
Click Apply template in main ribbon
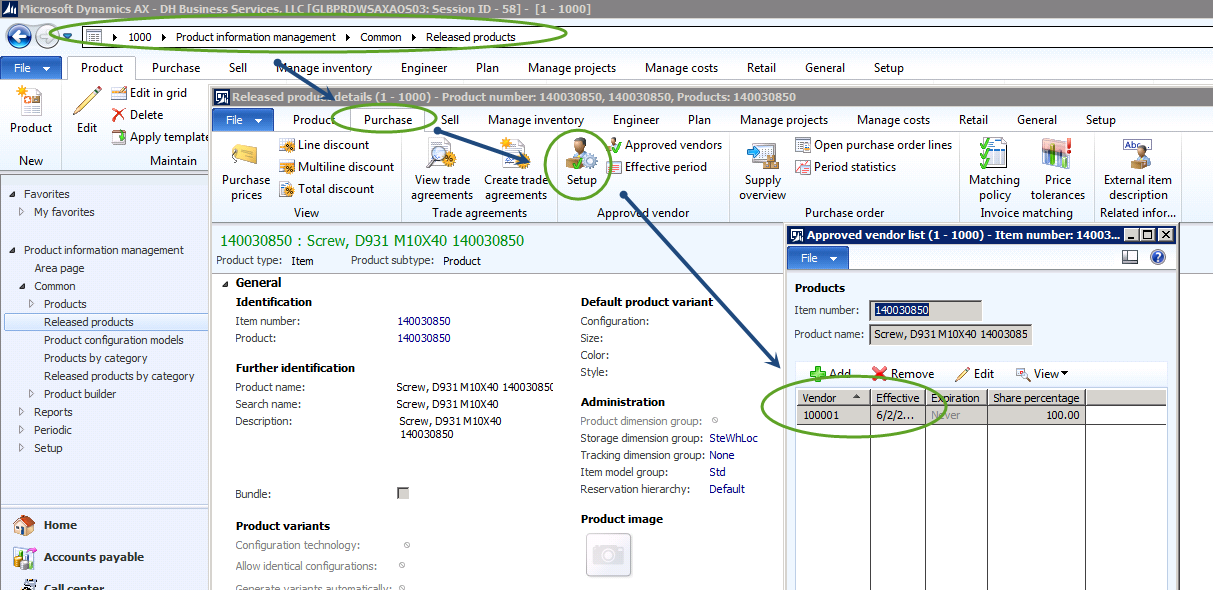tap(160, 137)
